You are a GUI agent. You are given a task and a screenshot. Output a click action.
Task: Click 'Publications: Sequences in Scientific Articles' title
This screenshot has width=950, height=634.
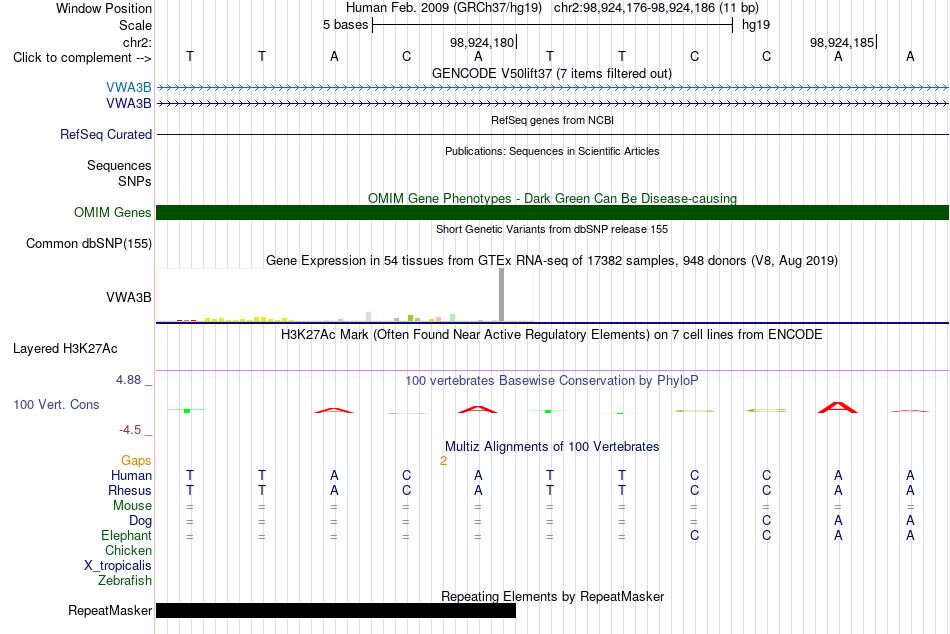[552, 151]
